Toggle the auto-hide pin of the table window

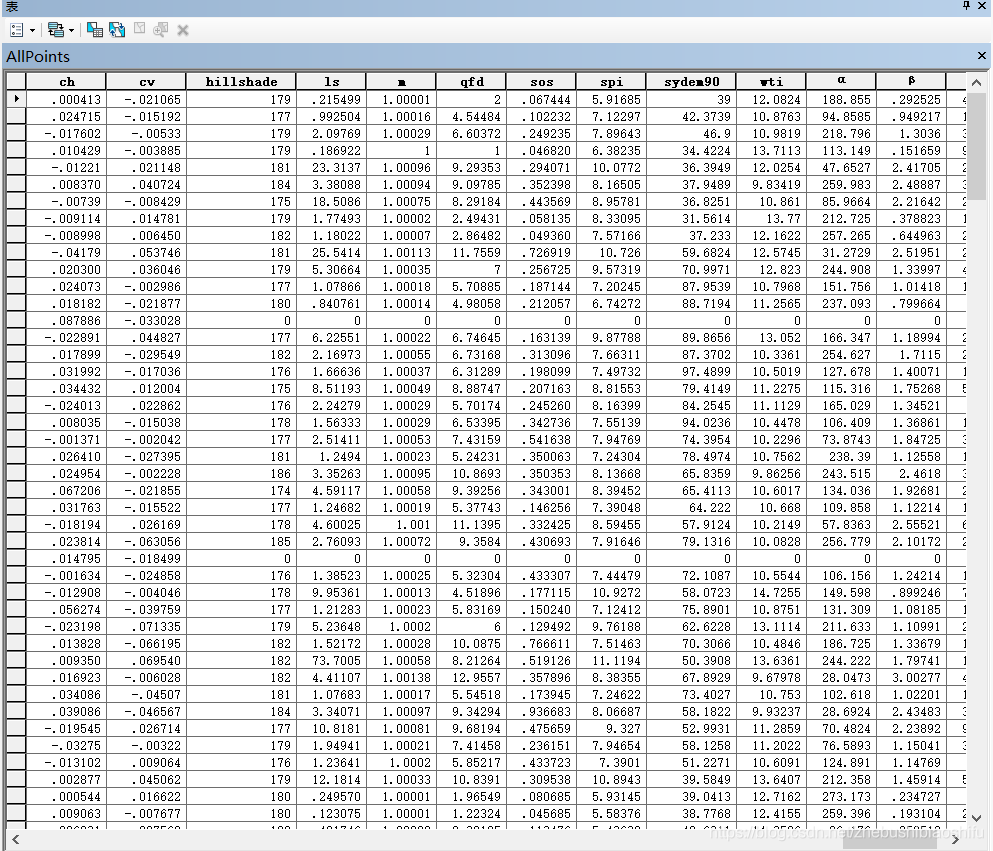966,5
